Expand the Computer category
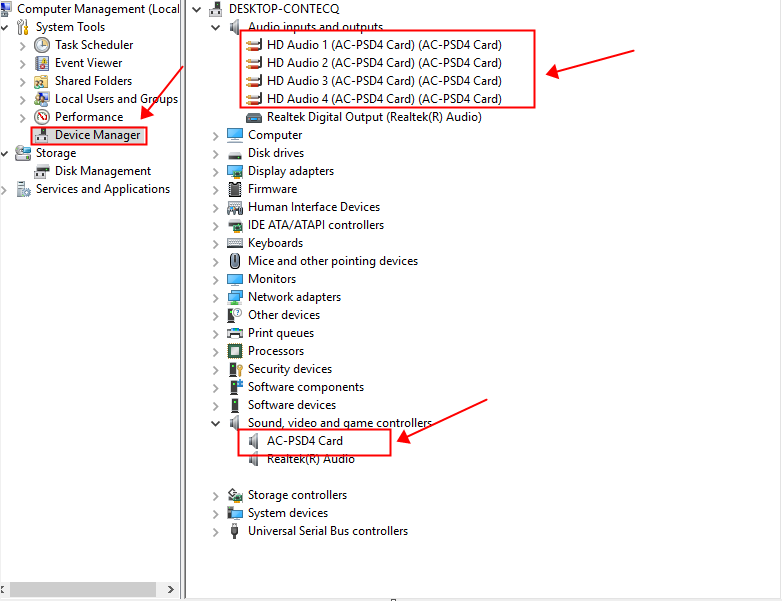The image size is (782, 601). point(215,136)
